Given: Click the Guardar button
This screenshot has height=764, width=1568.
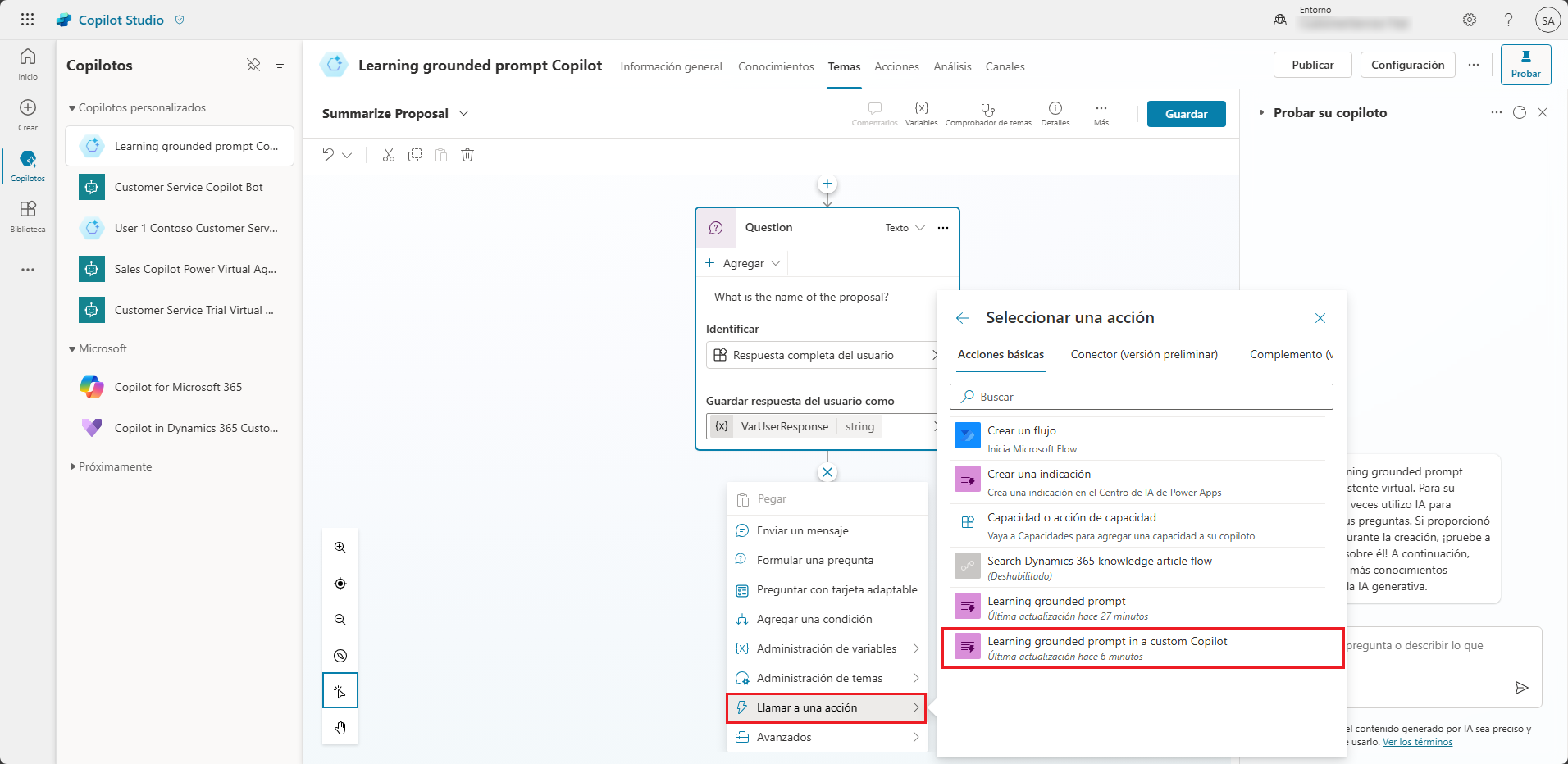Looking at the screenshot, I should 1186,114.
